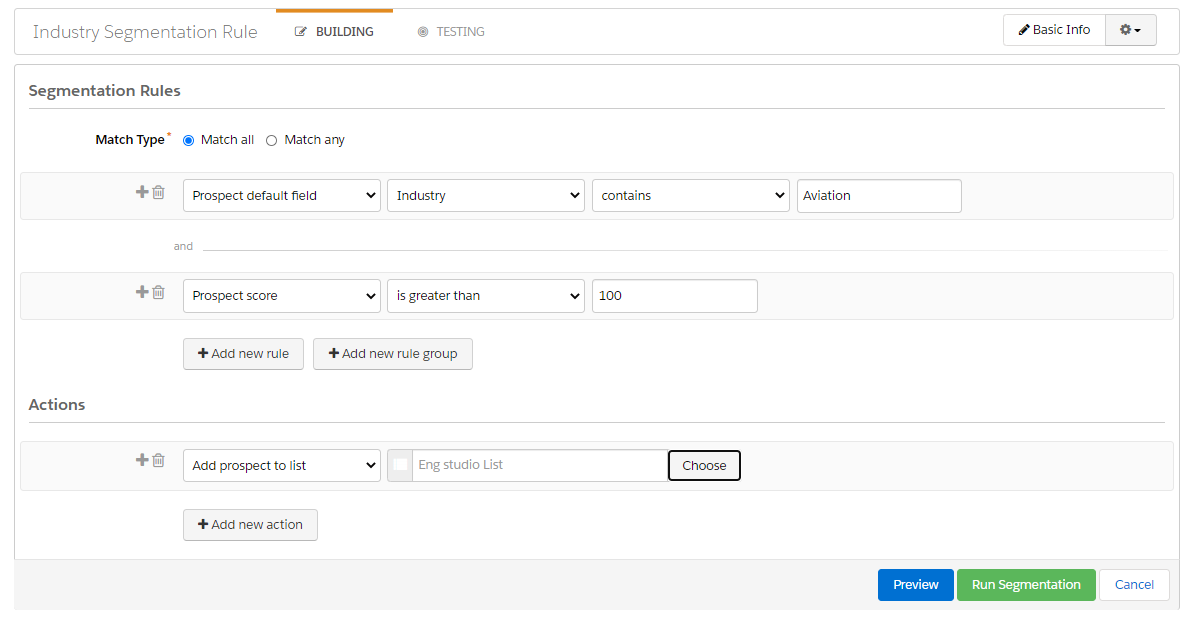
Task: Click the pencil icon on the BUILDING tab
Action: (x=301, y=31)
